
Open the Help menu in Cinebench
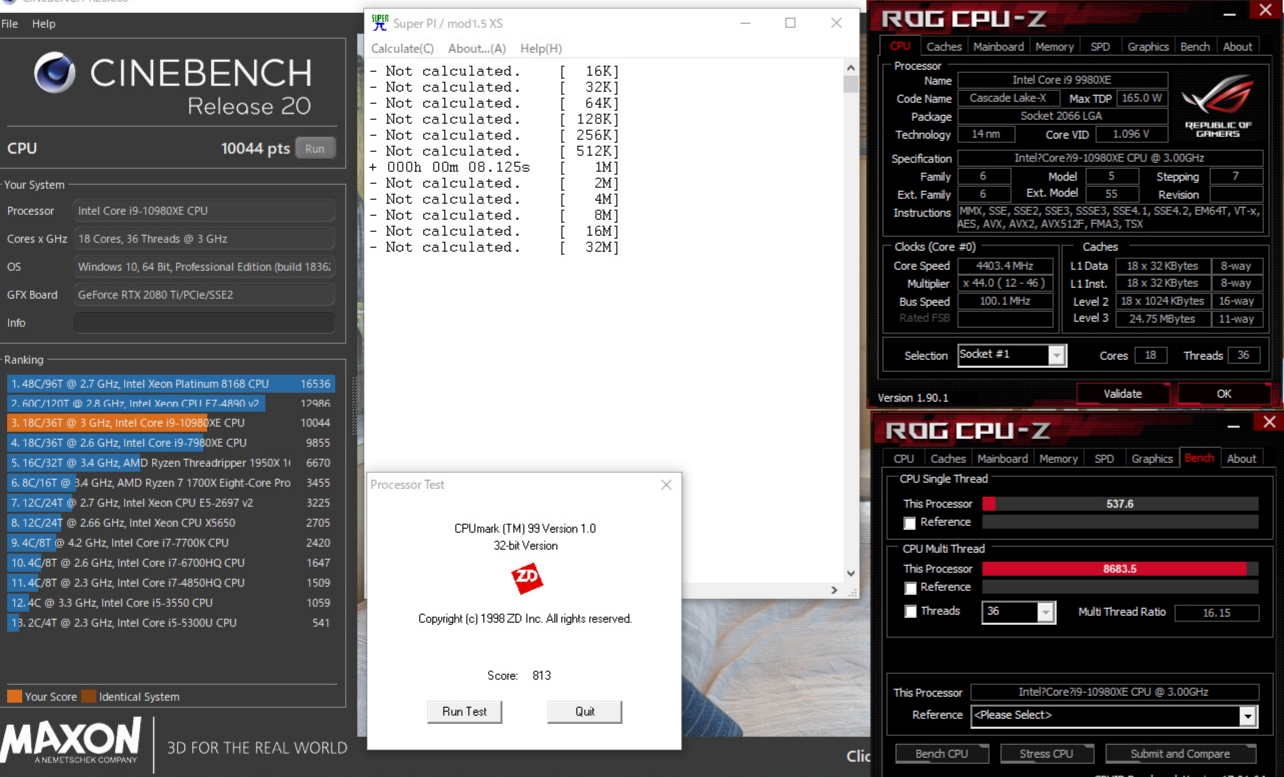coord(44,24)
